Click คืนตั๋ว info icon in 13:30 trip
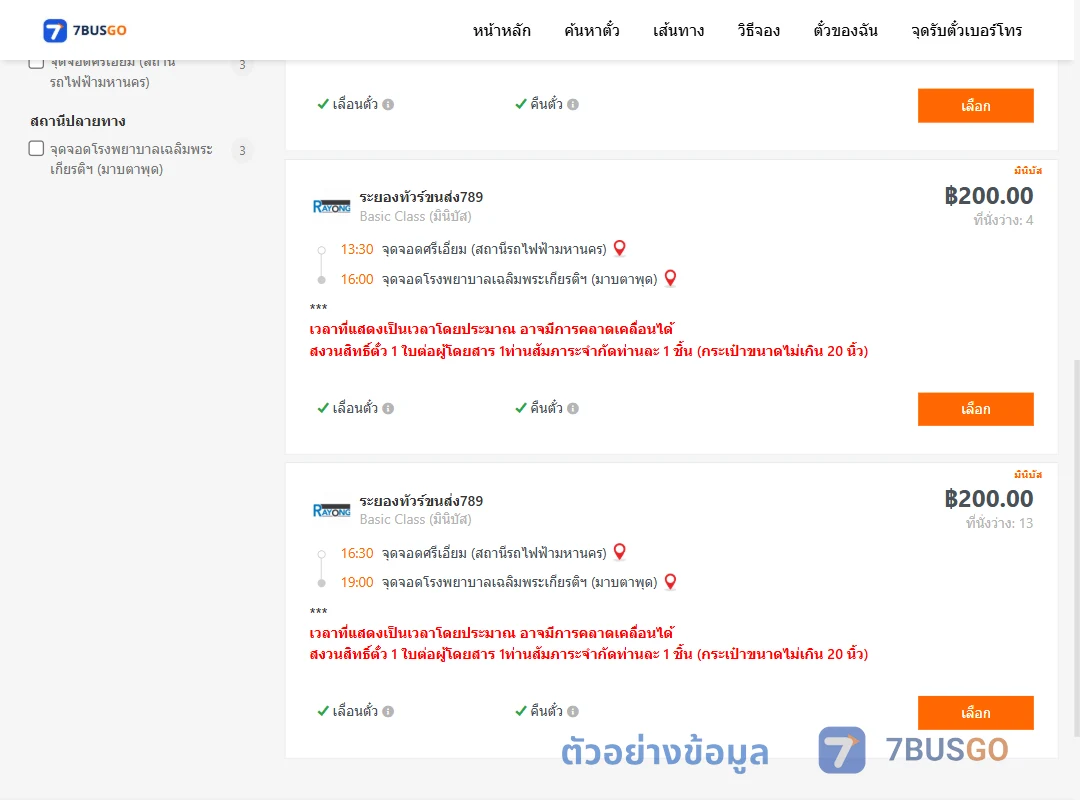Screen dimensions: 1080x800 click(x=573, y=409)
